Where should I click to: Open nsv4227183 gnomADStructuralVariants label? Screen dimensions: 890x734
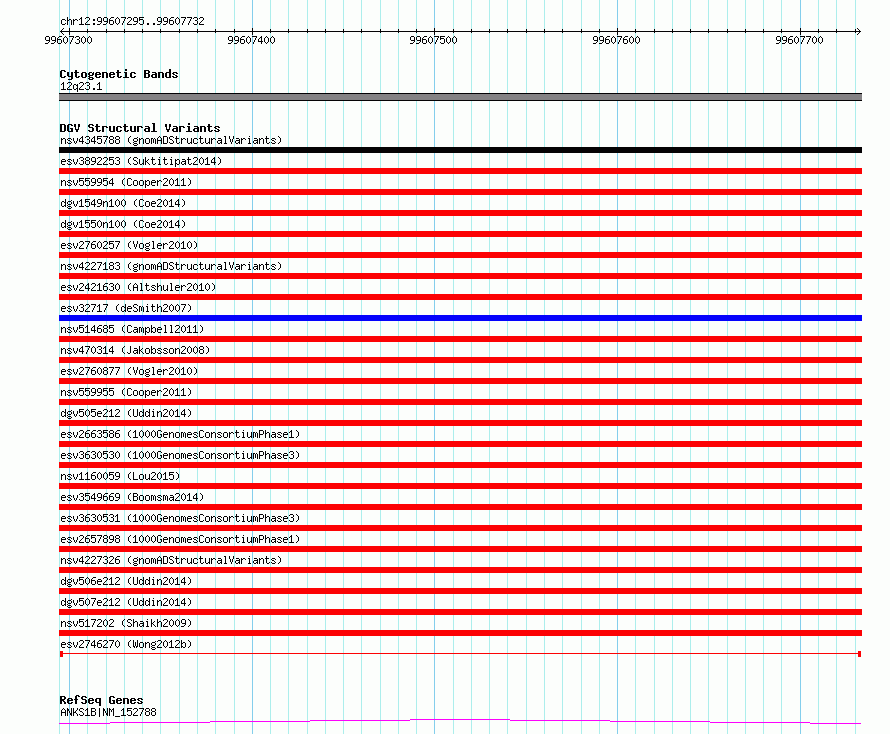(171, 266)
